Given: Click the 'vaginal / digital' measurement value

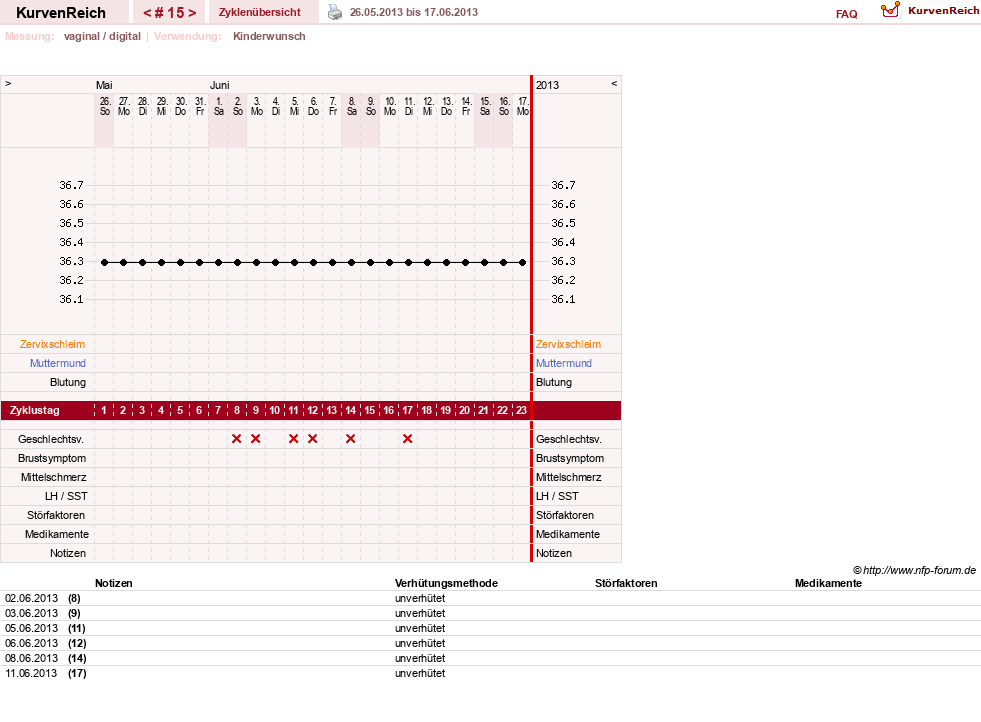Looking at the screenshot, I should point(102,36).
